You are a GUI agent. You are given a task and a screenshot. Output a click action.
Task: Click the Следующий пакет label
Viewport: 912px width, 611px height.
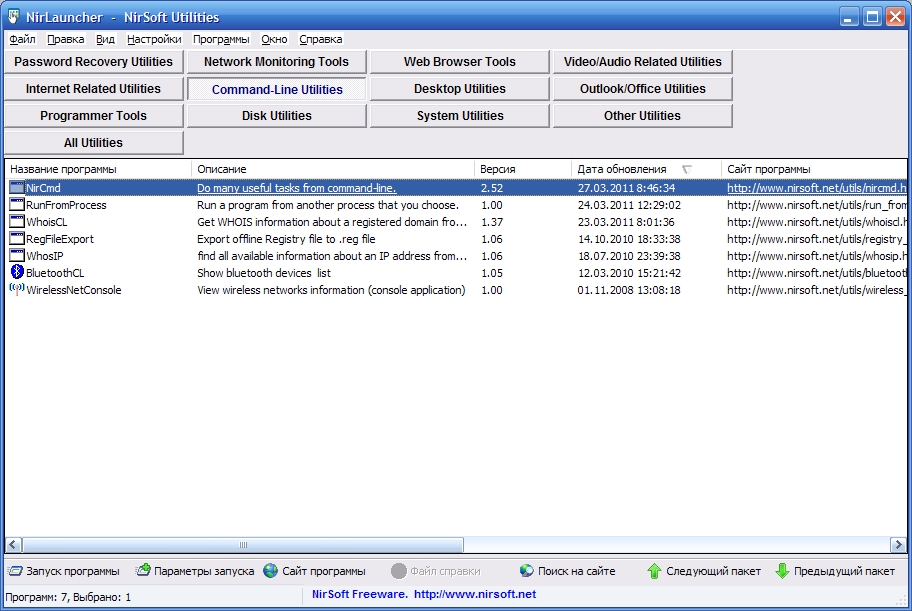point(713,571)
